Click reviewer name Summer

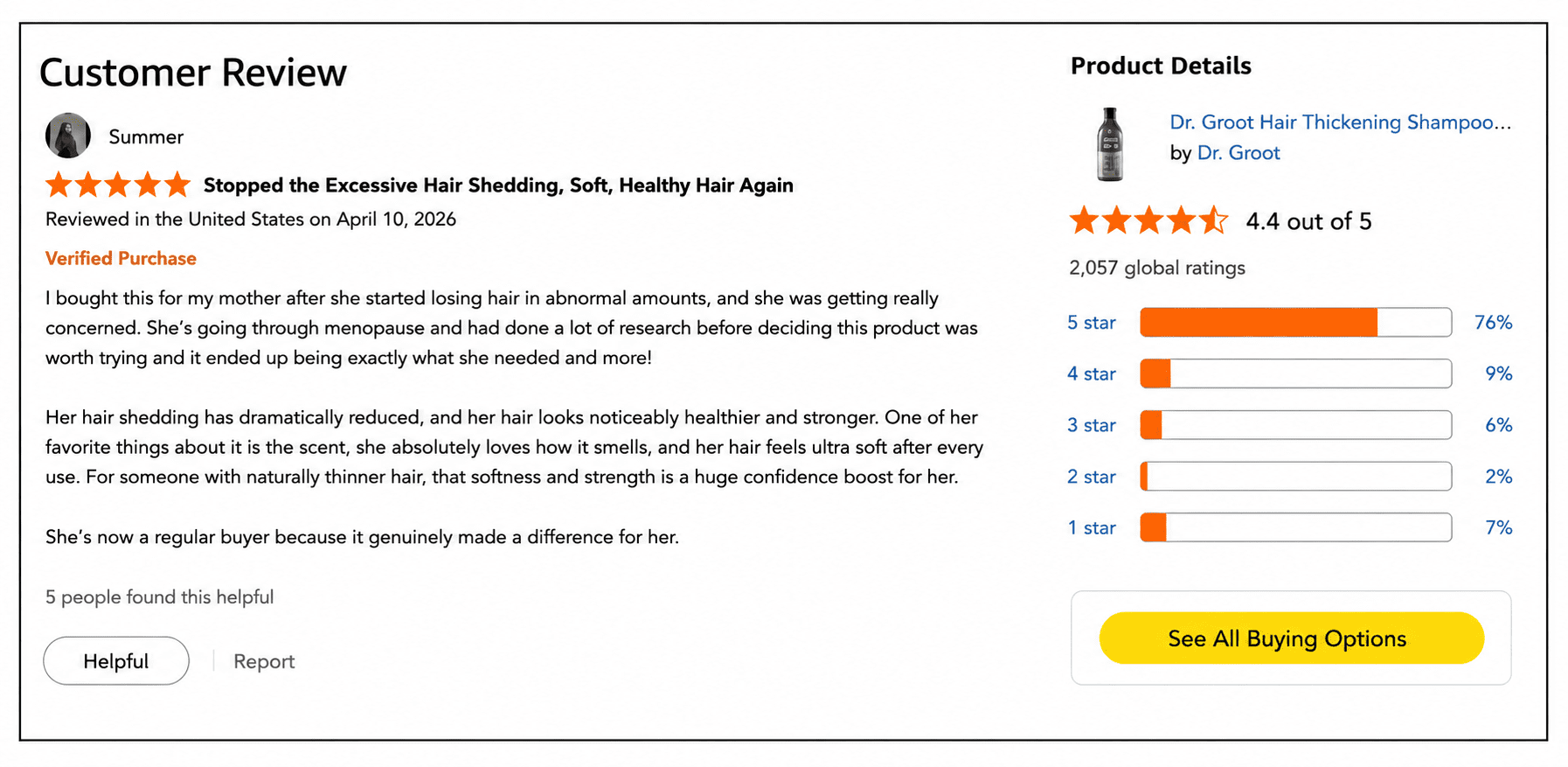[x=146, y=137]
